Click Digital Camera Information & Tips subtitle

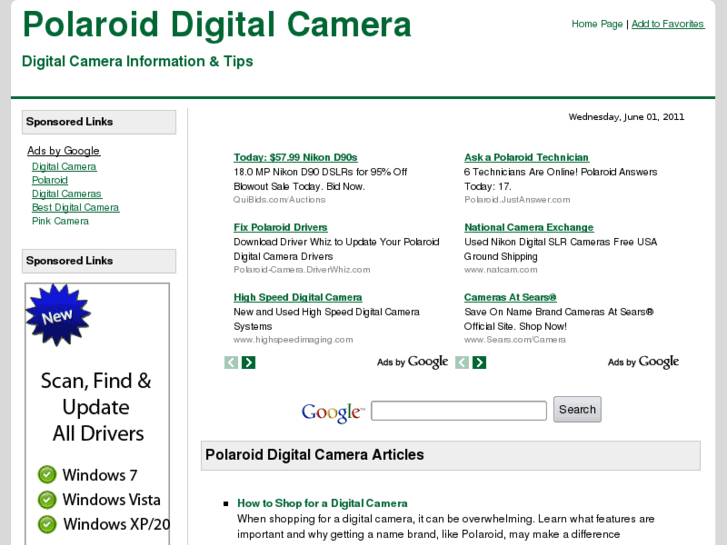point(137,61)
